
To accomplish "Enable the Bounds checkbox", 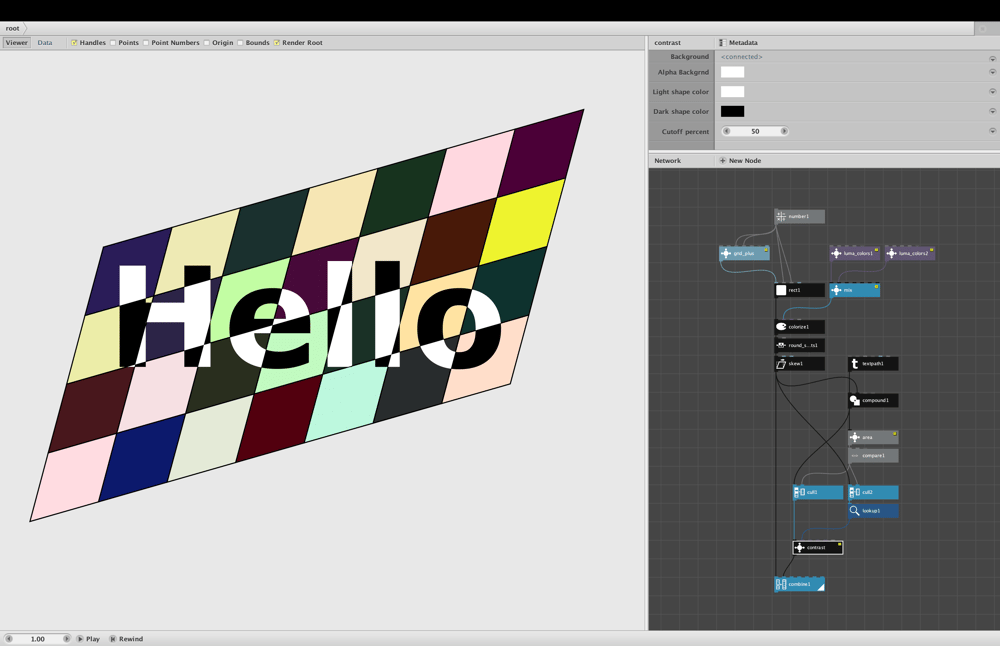I will pyautogui.click(x=240, y=43).
